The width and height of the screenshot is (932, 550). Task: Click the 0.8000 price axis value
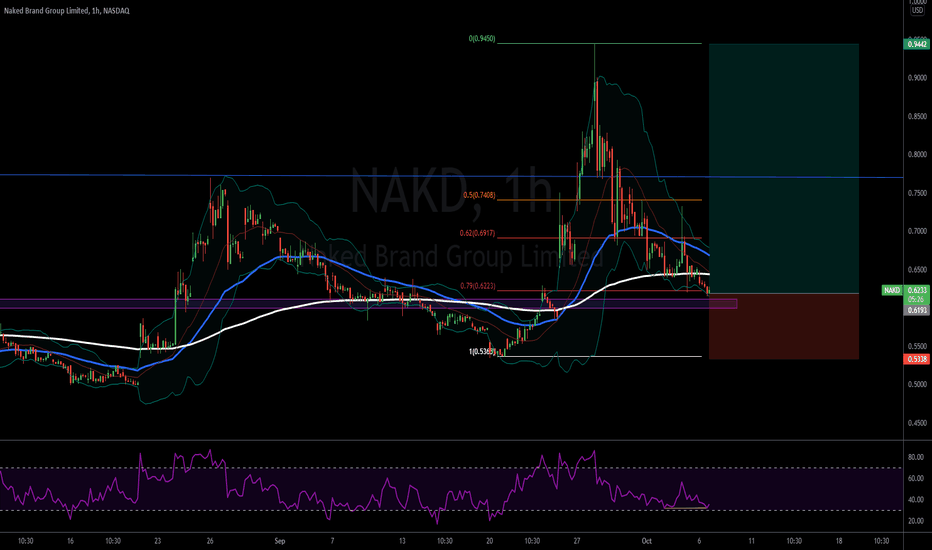point(917,155)
